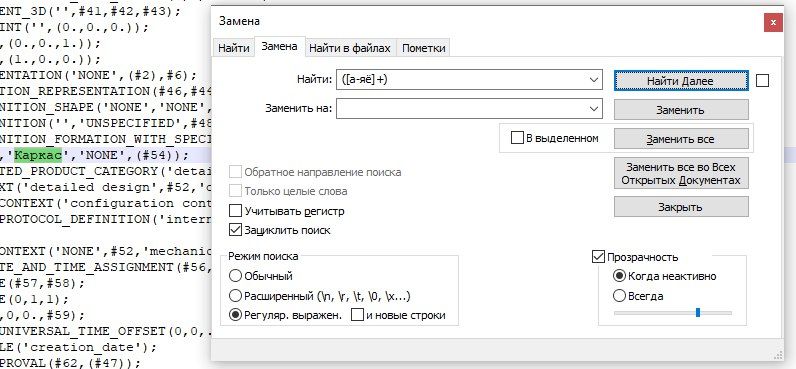The image size is (796, 369).
Task: Select Когда неактивно transparency option
Action: pyautogui.click(x=619, y=276)
